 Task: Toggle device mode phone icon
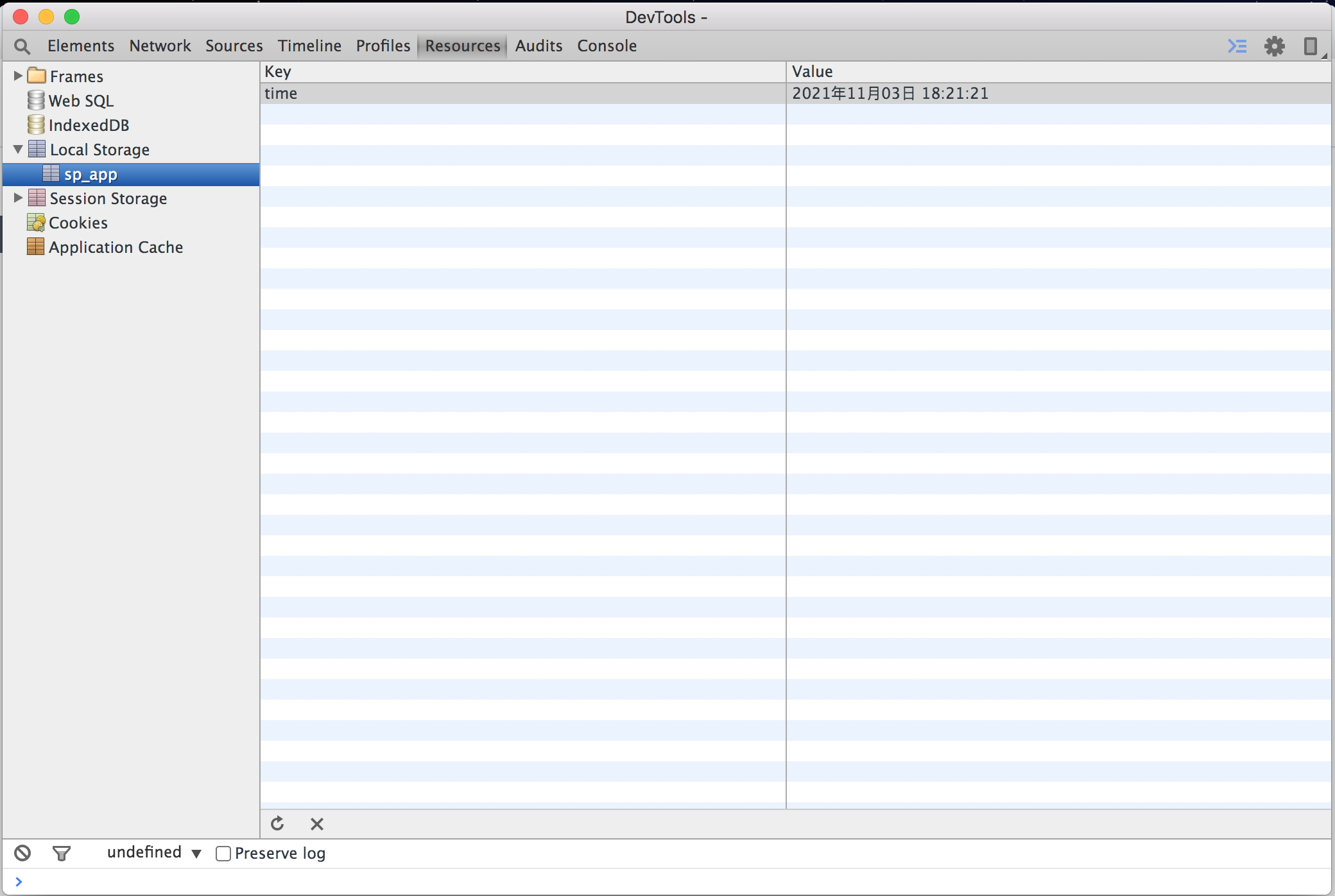[1310, 46]
